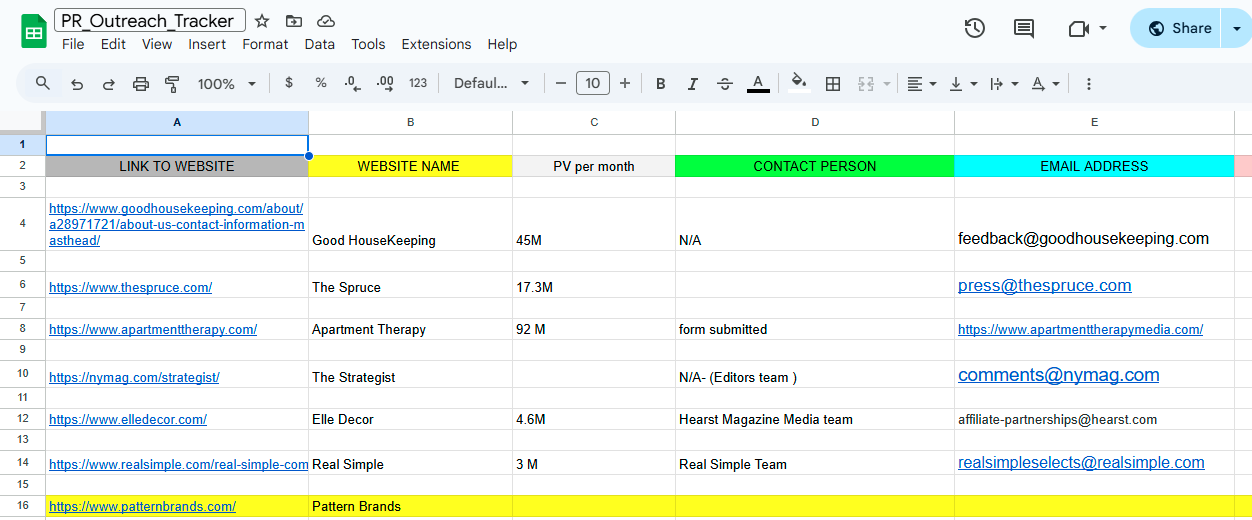Click the press@thespruce.com email link

click(1045, 285)
